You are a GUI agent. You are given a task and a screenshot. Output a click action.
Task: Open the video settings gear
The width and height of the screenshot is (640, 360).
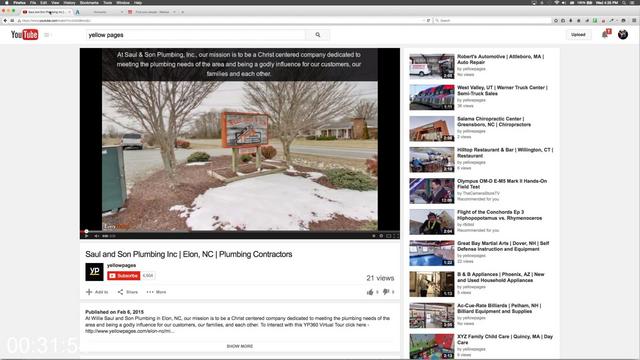(x=381, y=236)
